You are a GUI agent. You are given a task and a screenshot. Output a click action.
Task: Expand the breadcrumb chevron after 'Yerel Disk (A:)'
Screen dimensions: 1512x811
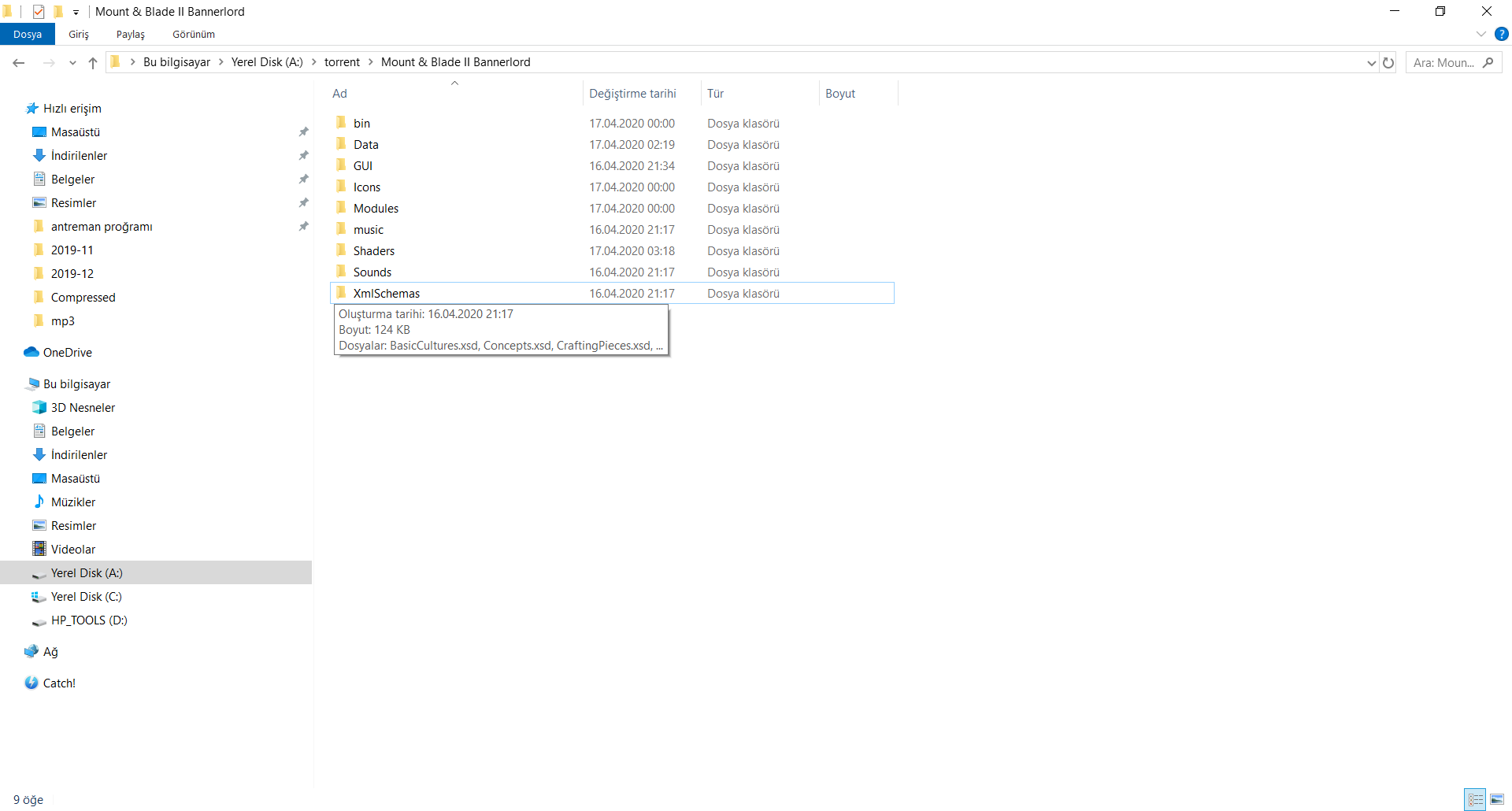tap(314, 62)
